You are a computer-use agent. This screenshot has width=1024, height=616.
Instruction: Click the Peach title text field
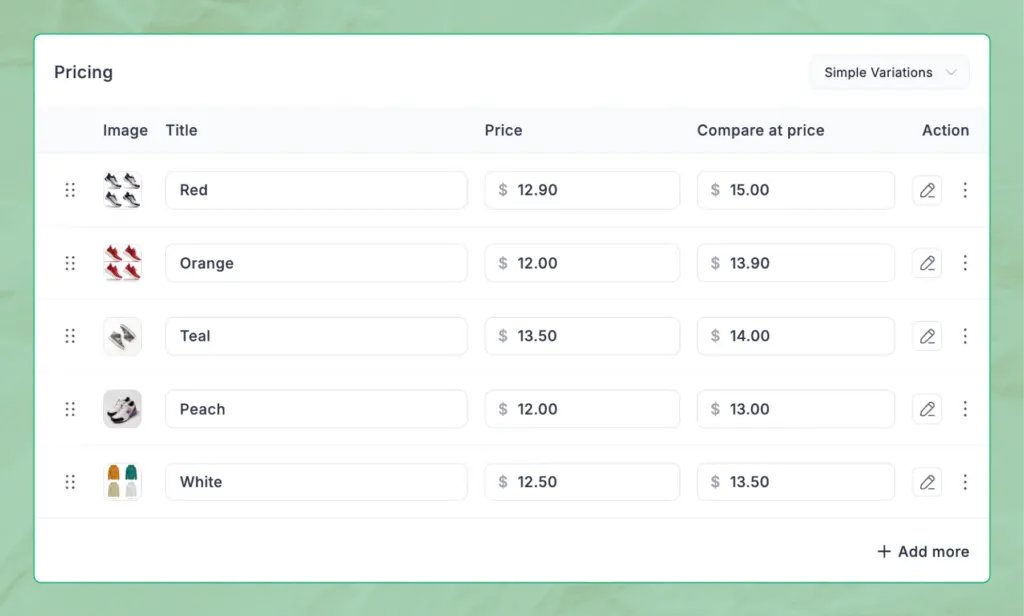pos(316,409)
